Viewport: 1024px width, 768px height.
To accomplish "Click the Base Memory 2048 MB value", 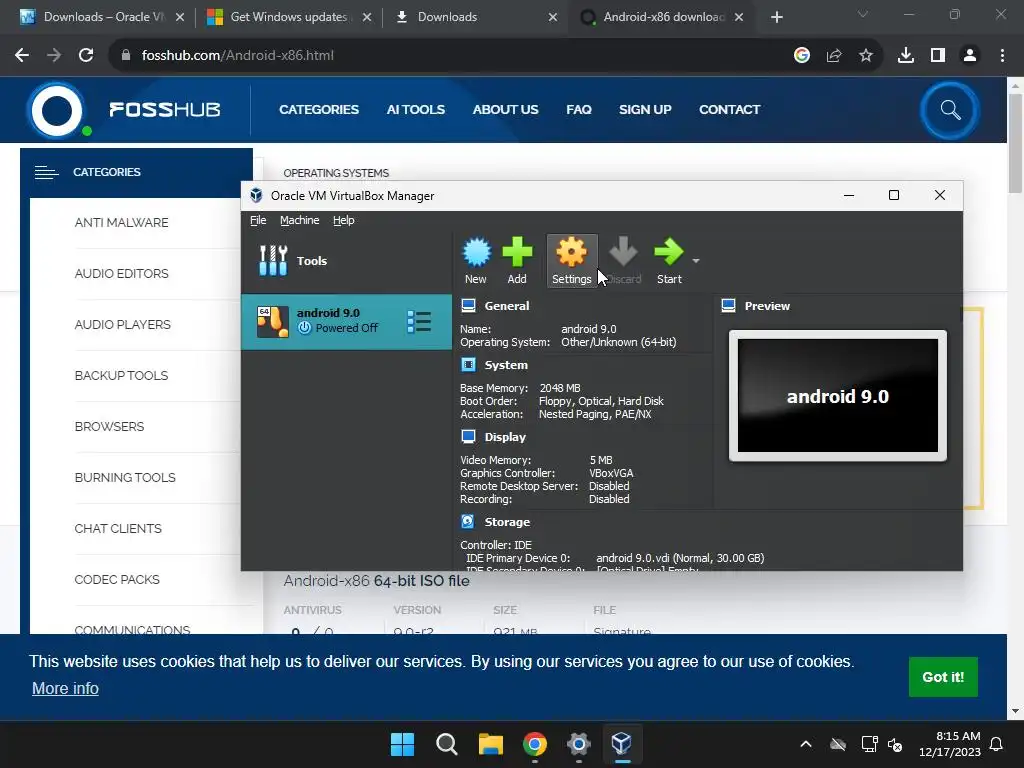I will click(560, 388).
